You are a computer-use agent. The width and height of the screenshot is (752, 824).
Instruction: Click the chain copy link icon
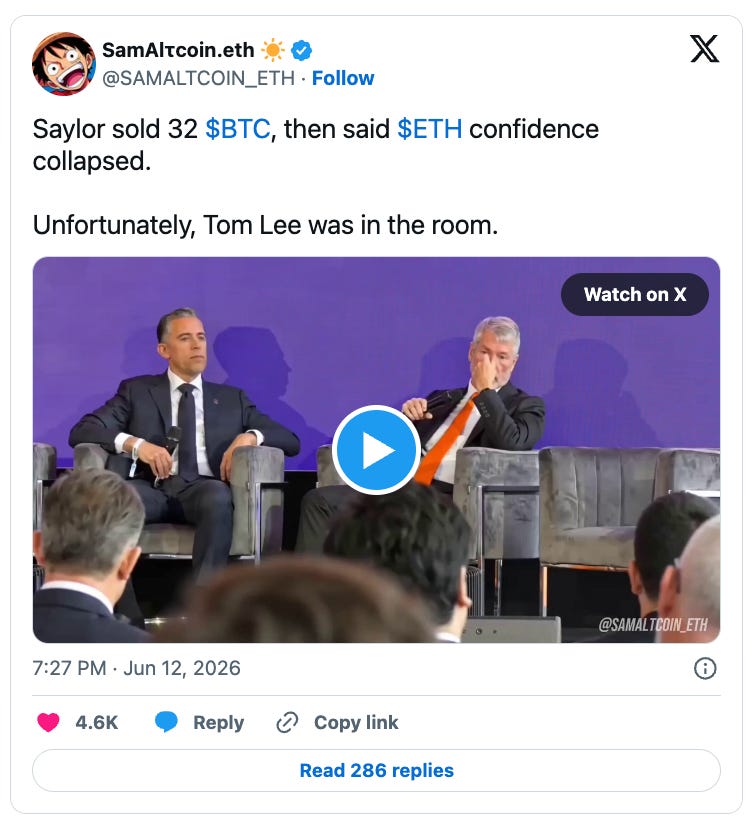point(287,723)
